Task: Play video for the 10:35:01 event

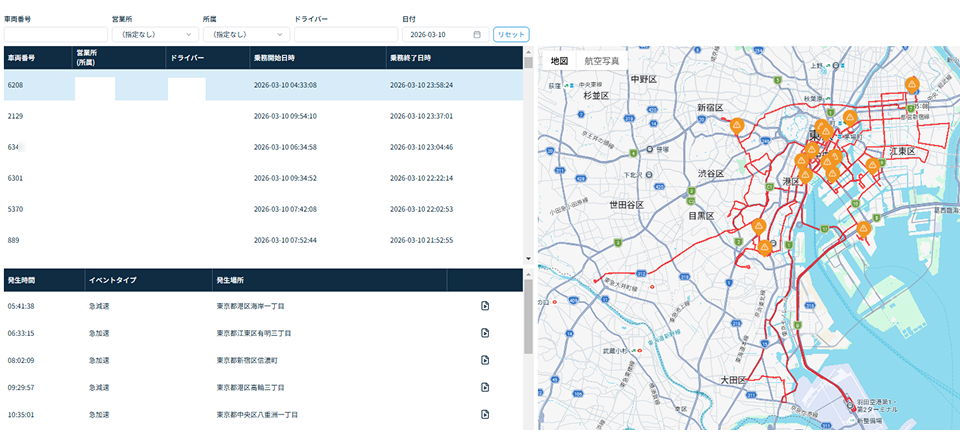Action: pos(485,414)
